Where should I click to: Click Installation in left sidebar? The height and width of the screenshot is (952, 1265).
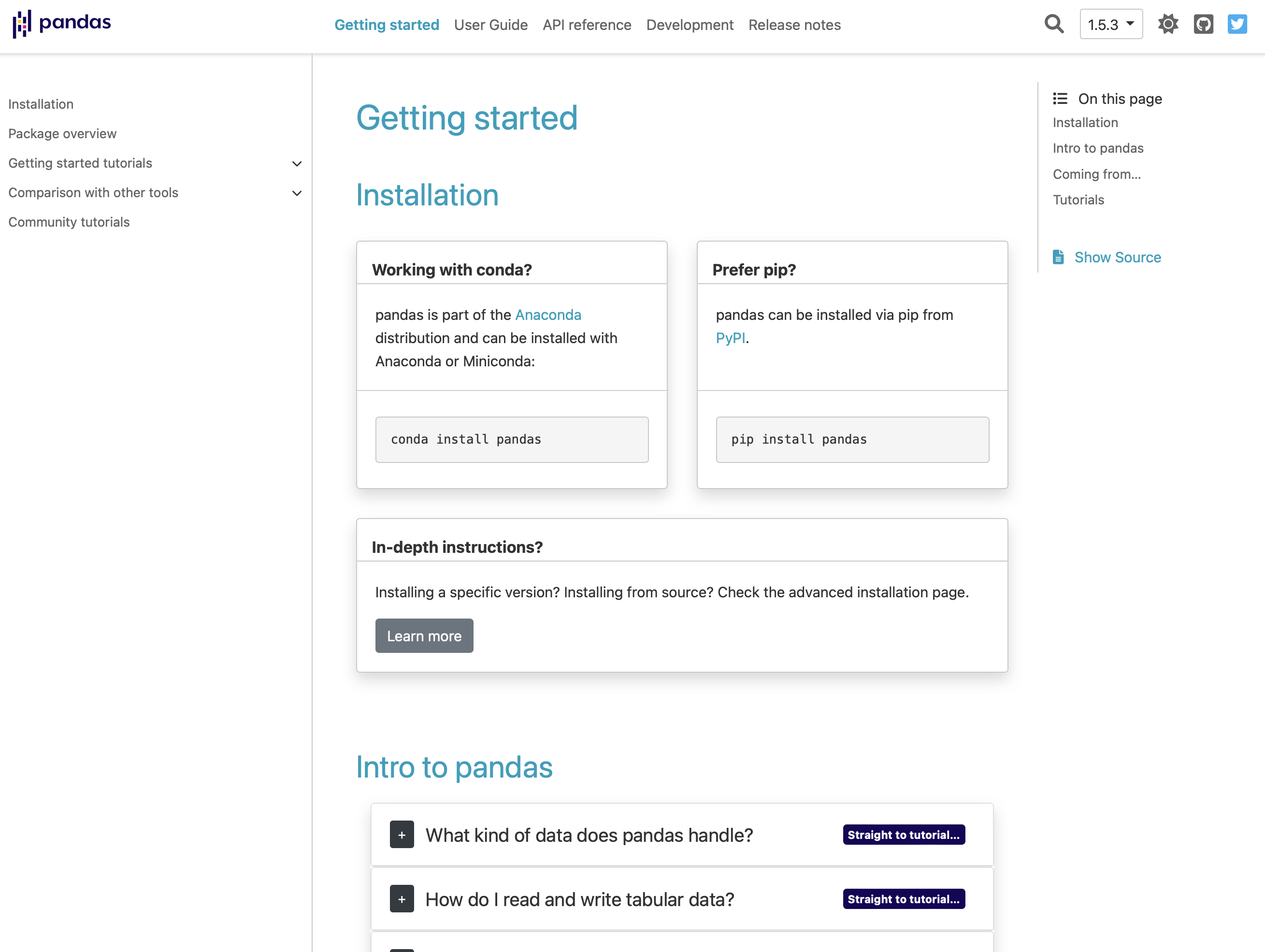pyautogui.click(x=41, y=104)
